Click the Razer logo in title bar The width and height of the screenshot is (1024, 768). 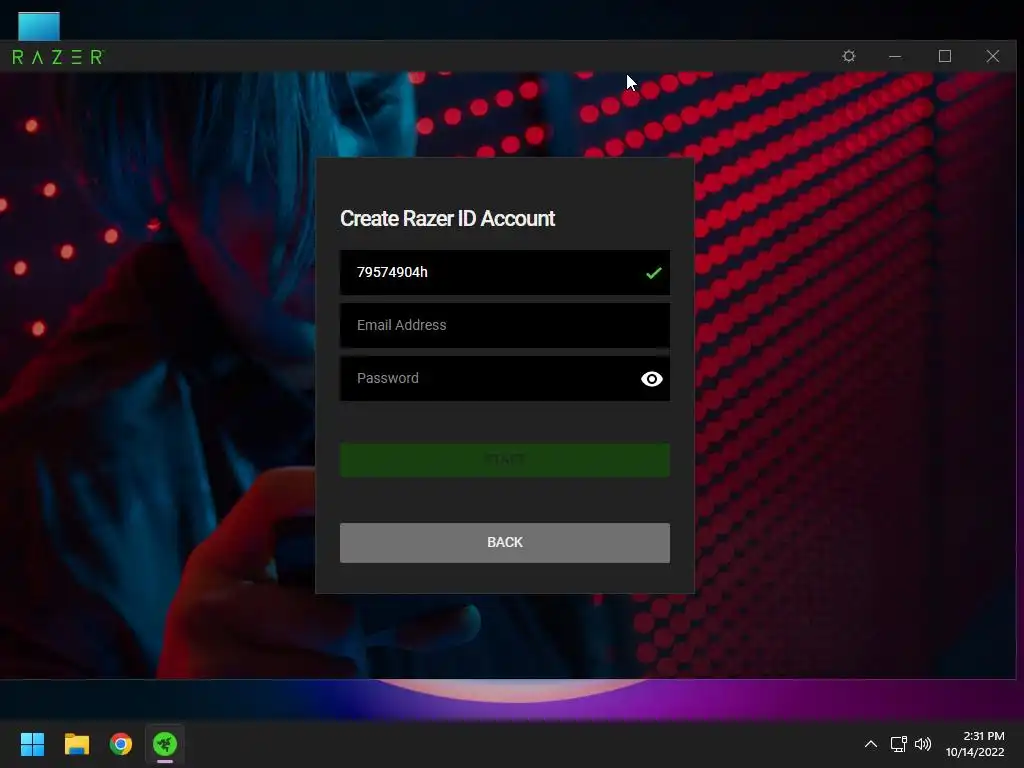[58, 57]
